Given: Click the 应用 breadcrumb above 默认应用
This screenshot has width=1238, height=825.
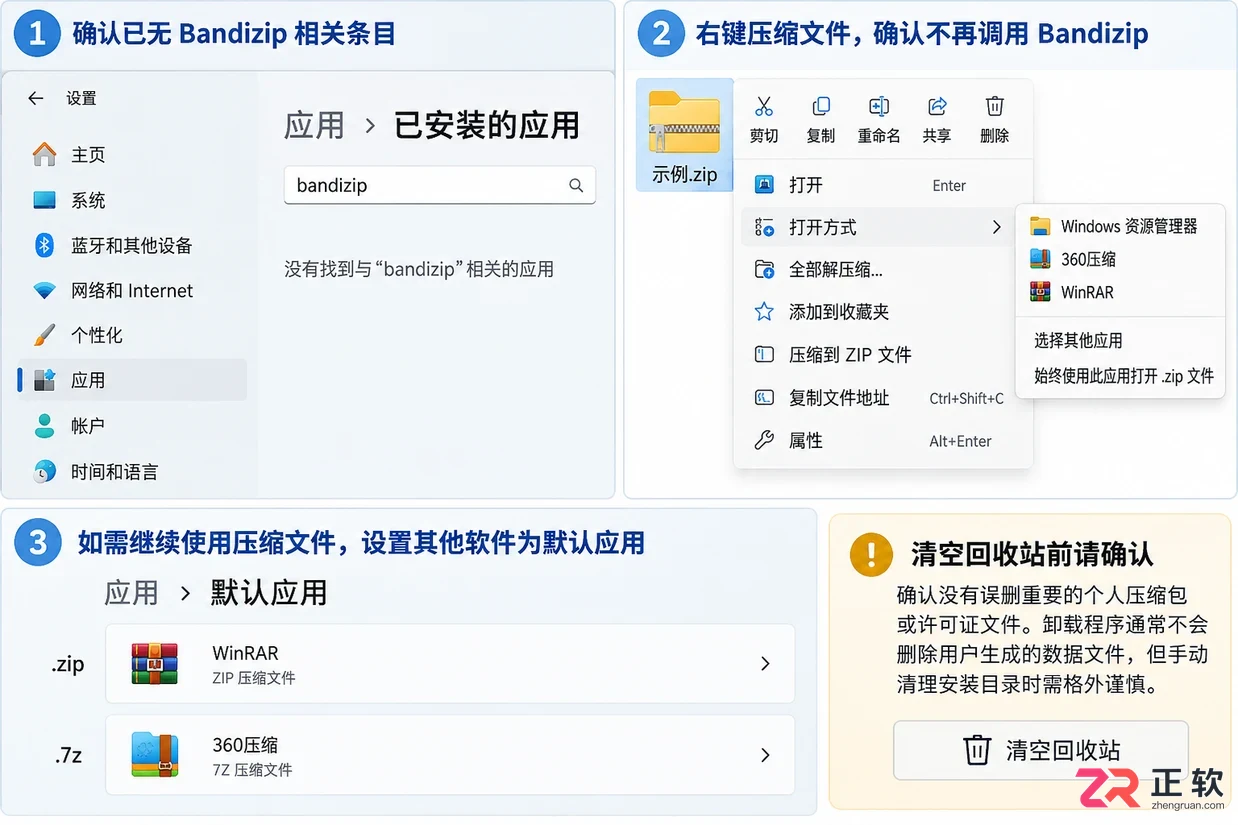Looking at the screenshot, I should [x=132, y=593].
